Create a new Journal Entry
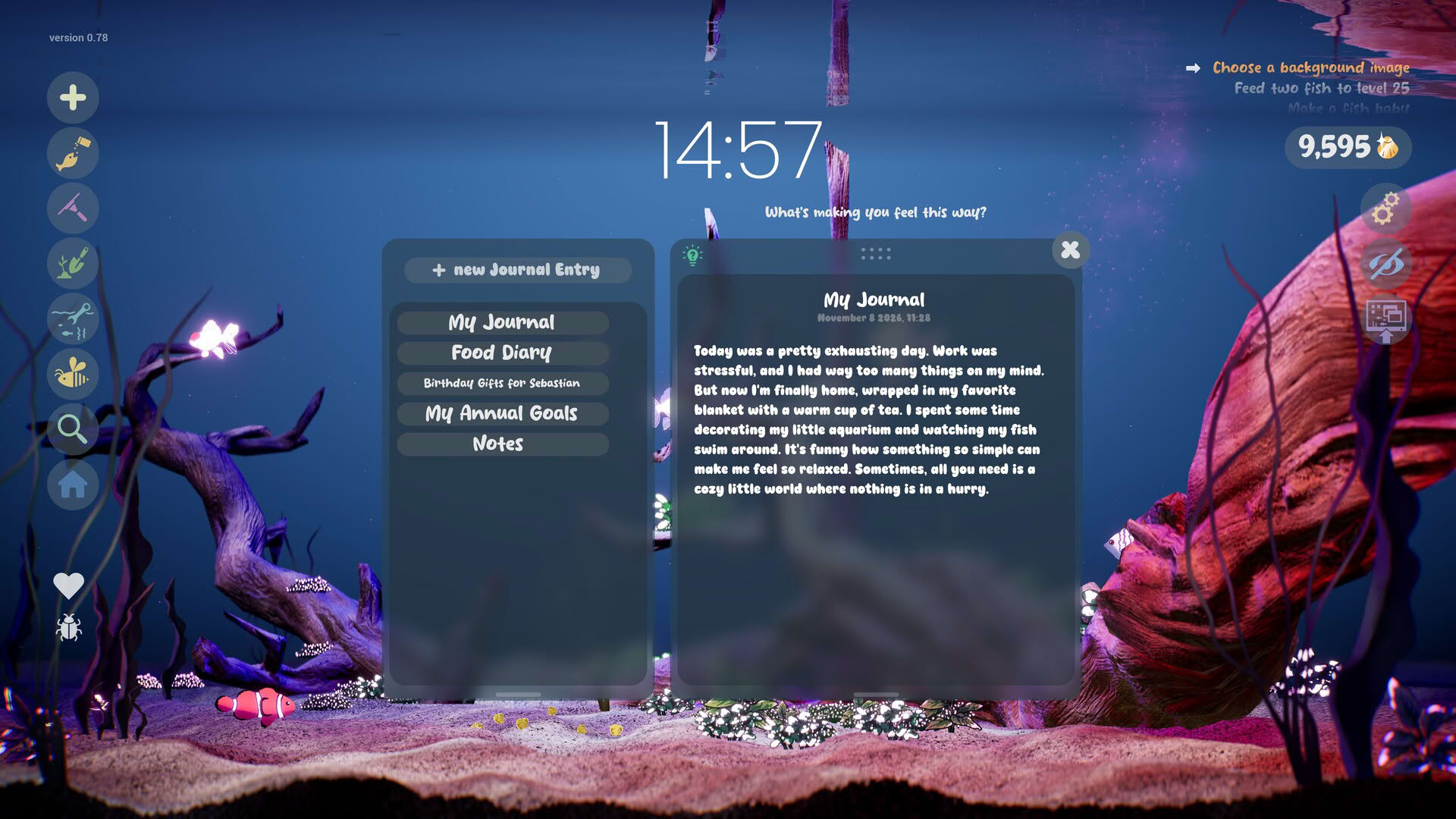The width and height of the screenshot is (1456, 819). (x=517, y=270)
